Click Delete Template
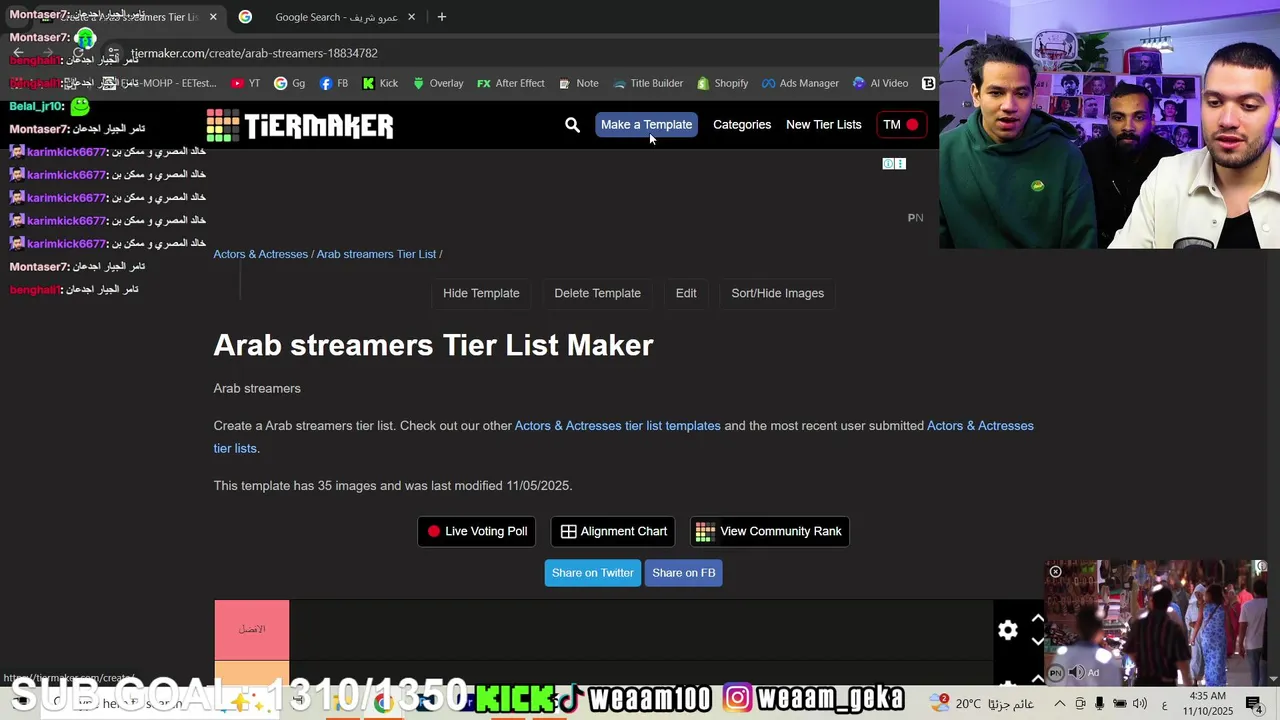The image size is (1280, 720). 597,293
